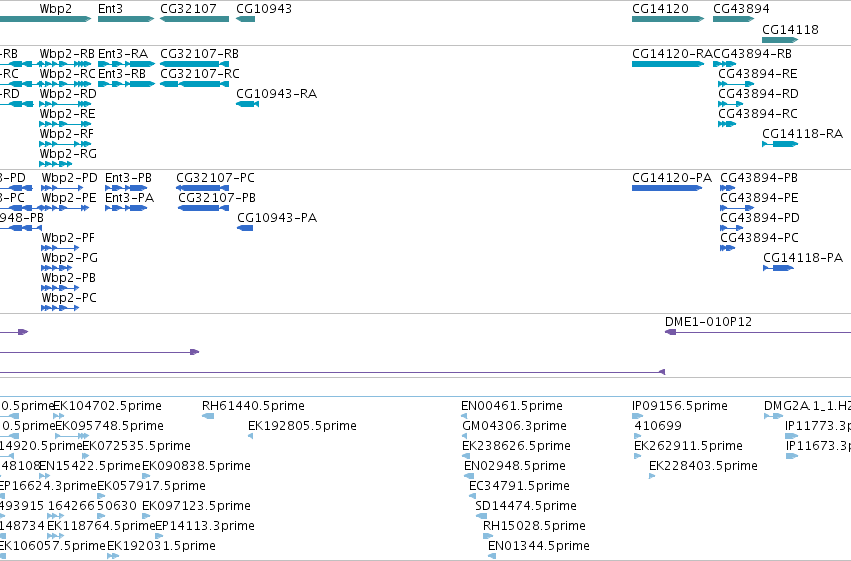The width and height of the screenshot is (851, 561).
Task: Click transcript CG10943-RA
Action: point(247,104)
